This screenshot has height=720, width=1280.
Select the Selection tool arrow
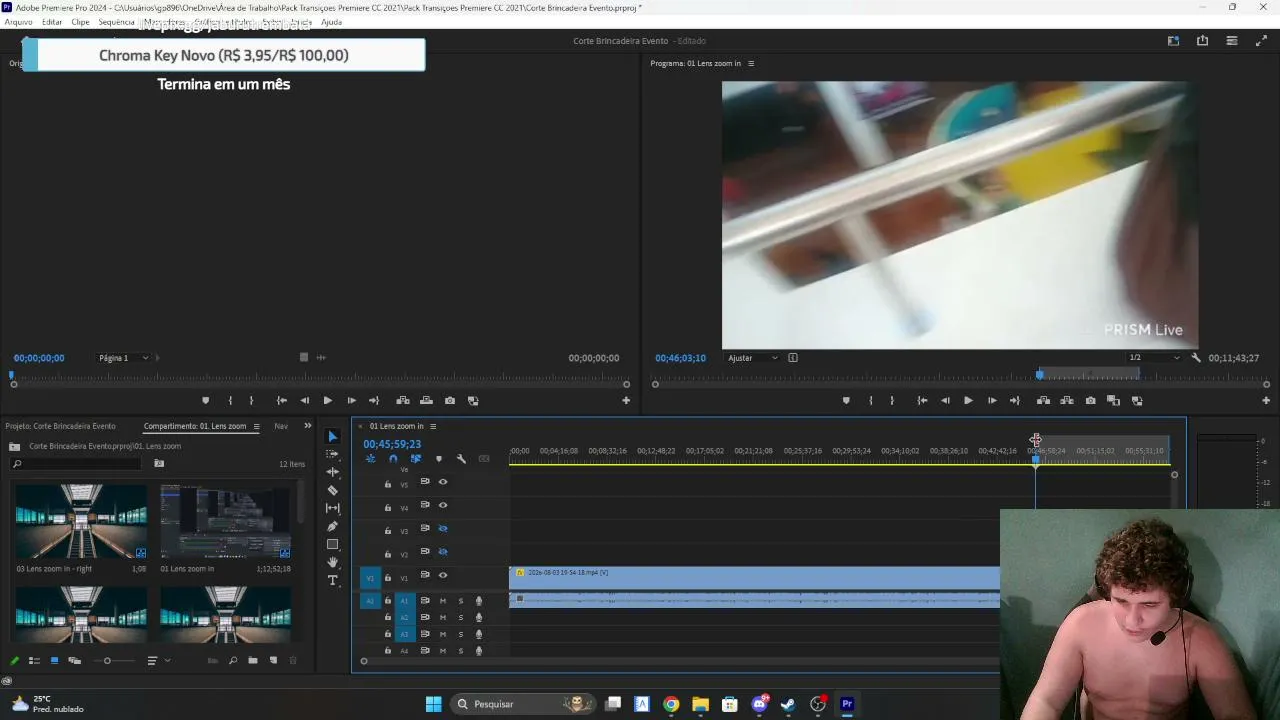(x=333, y=436)
